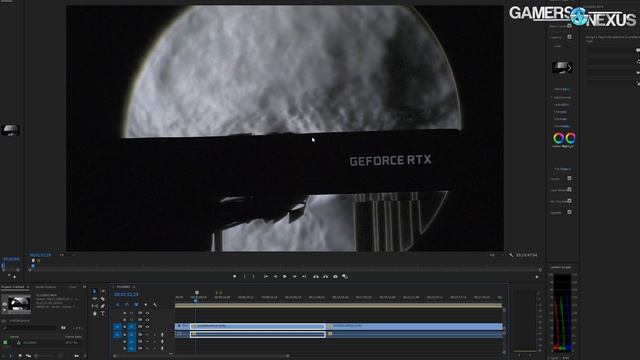
Task: Export frame with the camera icon
Action: [x=335, y=276]
